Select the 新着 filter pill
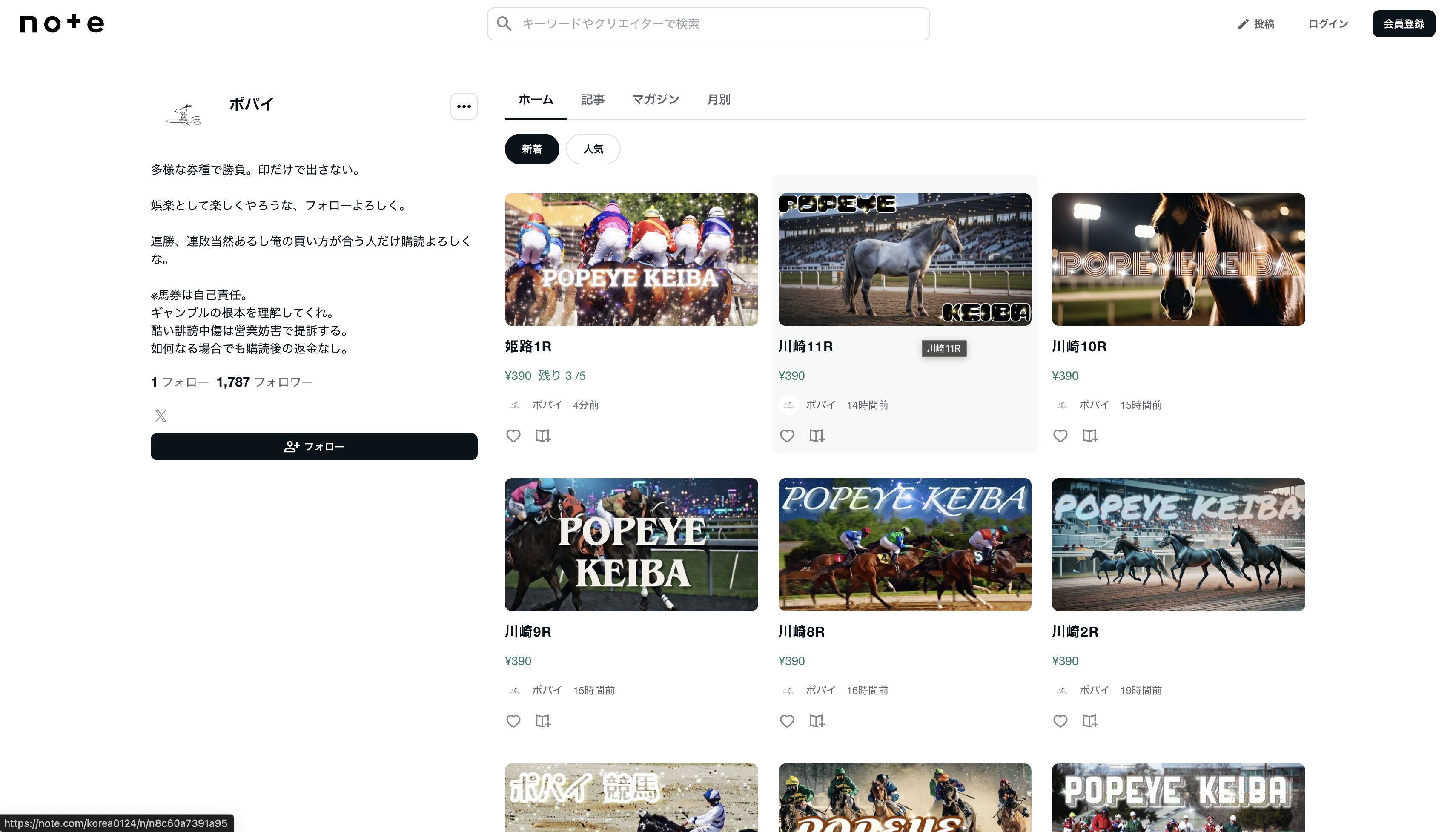Screen dimensions: 1456x832 coord(531,149)
